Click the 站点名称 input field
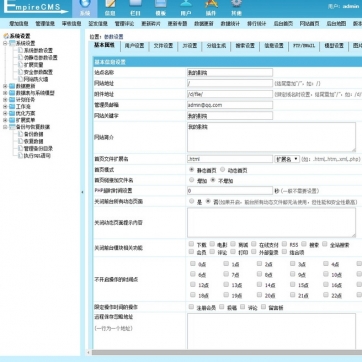Image resolution: width=362 pixels, height=362 pixels. 230,73
